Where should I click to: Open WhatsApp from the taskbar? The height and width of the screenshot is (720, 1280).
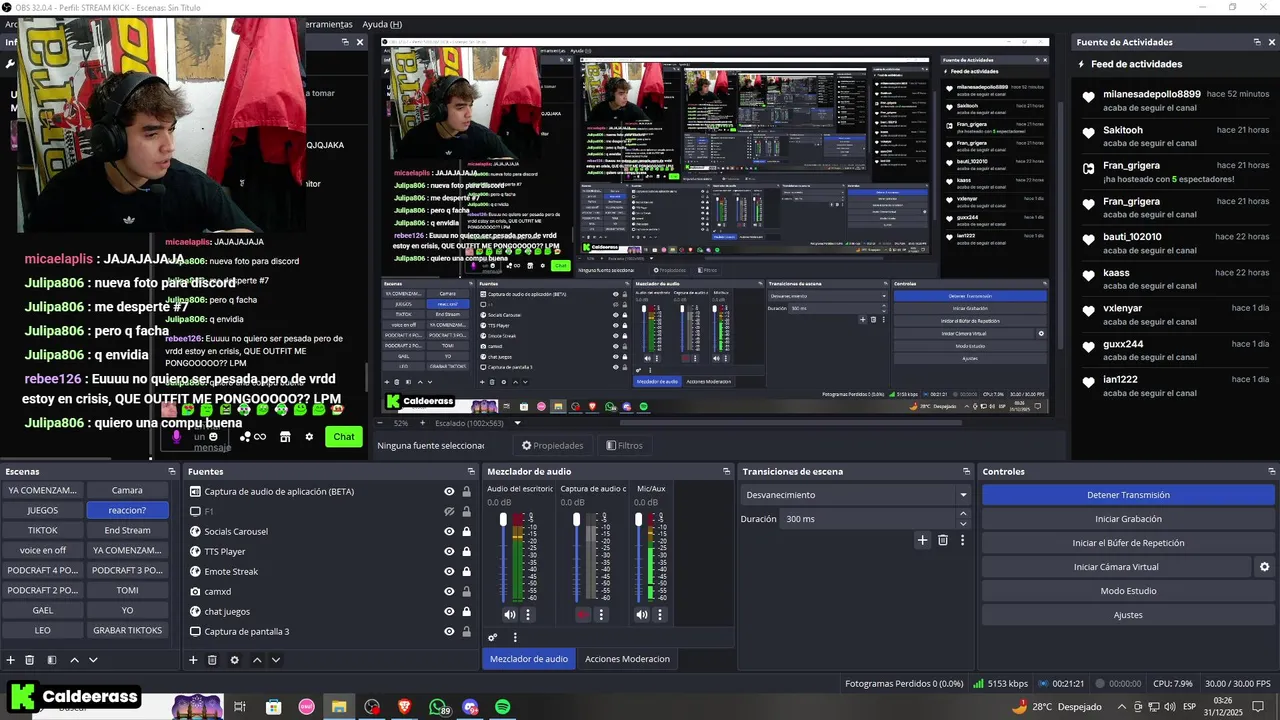click(438, 707)
